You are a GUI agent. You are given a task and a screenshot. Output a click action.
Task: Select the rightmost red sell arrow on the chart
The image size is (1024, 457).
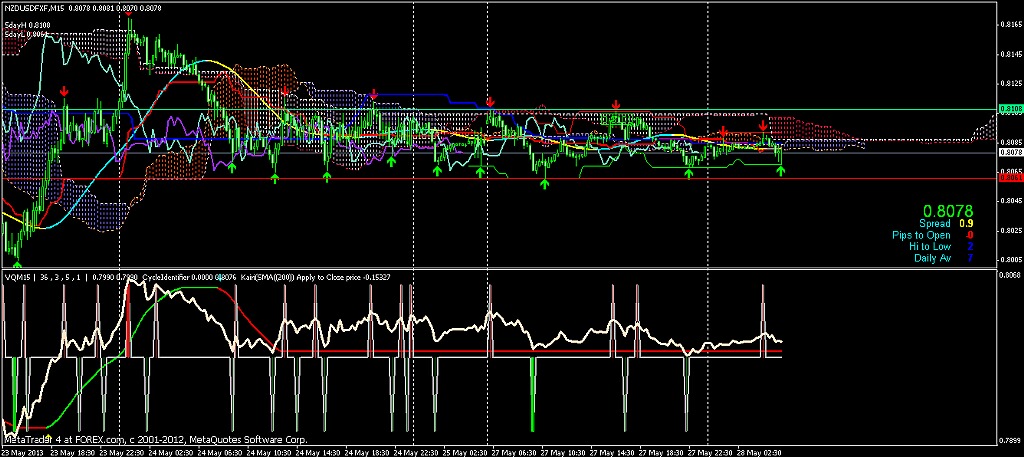(763, 126)
